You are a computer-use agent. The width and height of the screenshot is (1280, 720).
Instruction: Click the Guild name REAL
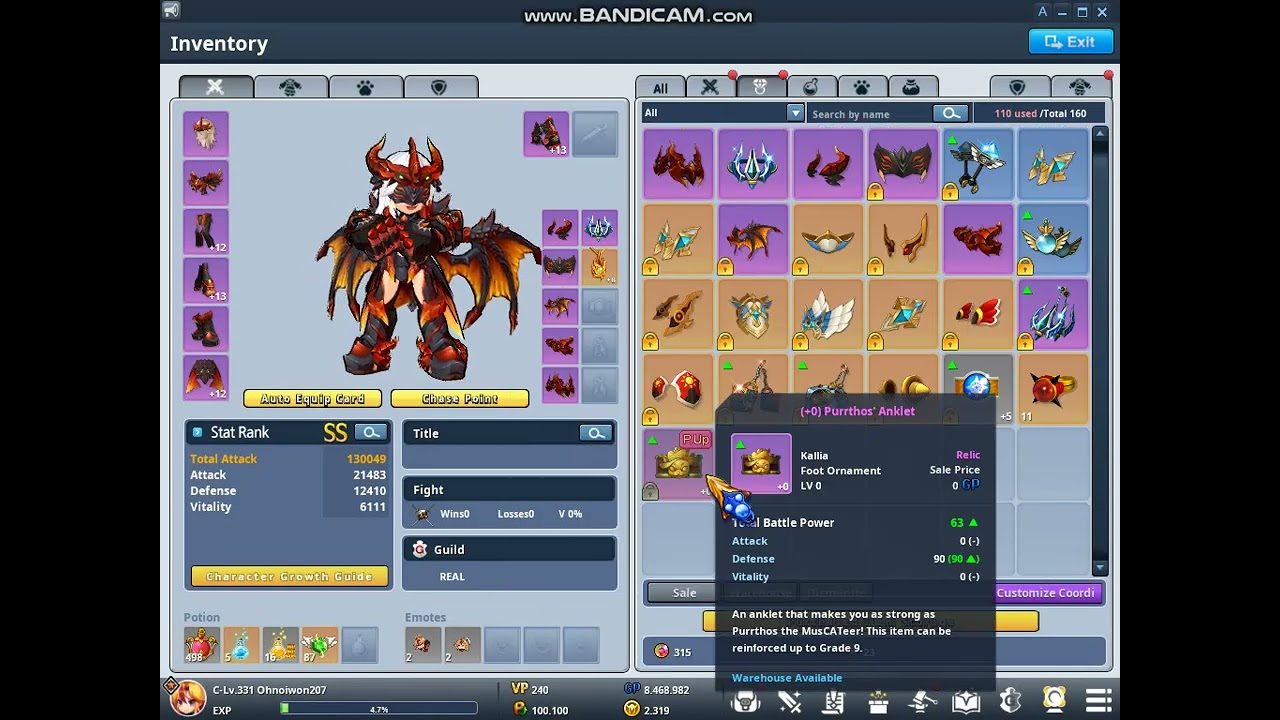[452, 577]
